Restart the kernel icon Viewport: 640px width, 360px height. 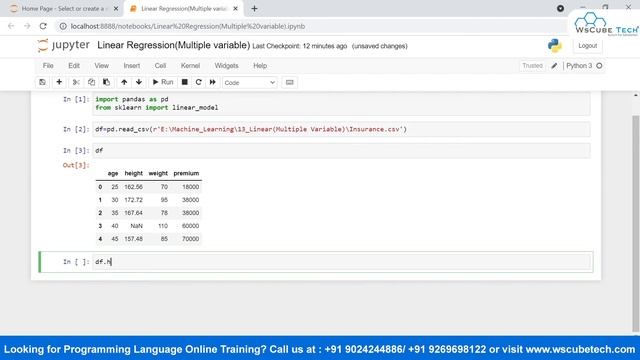point(198,82)
